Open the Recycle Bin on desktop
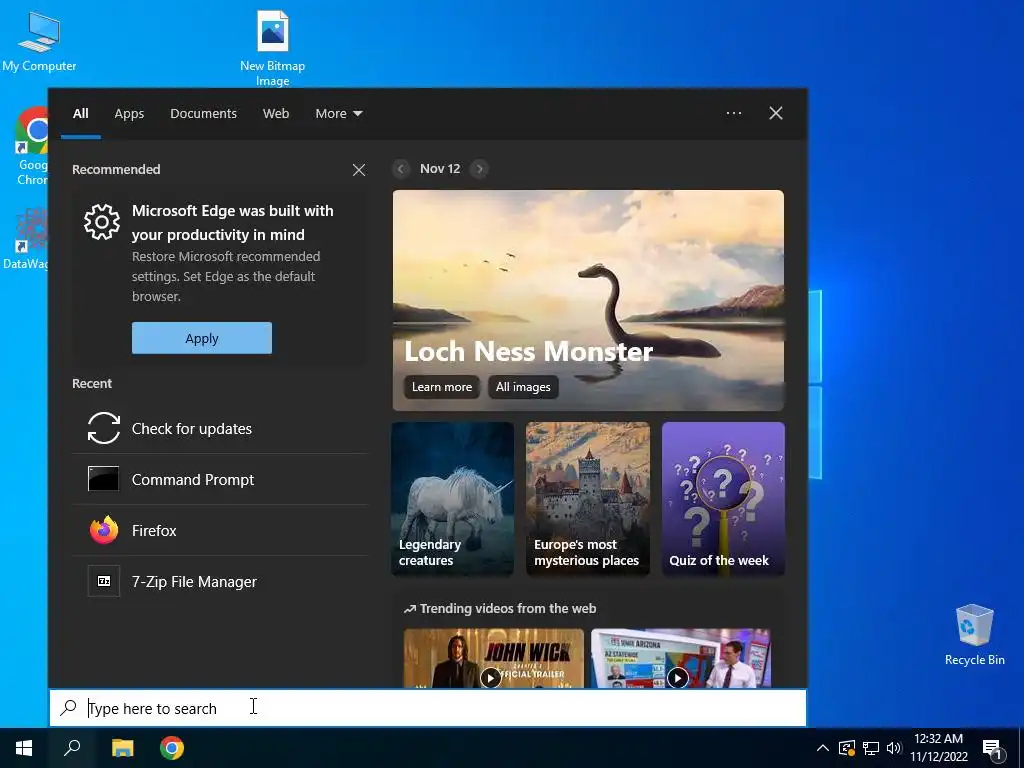The height and width of the screenshot is (768, 1024). coord(974,633)
